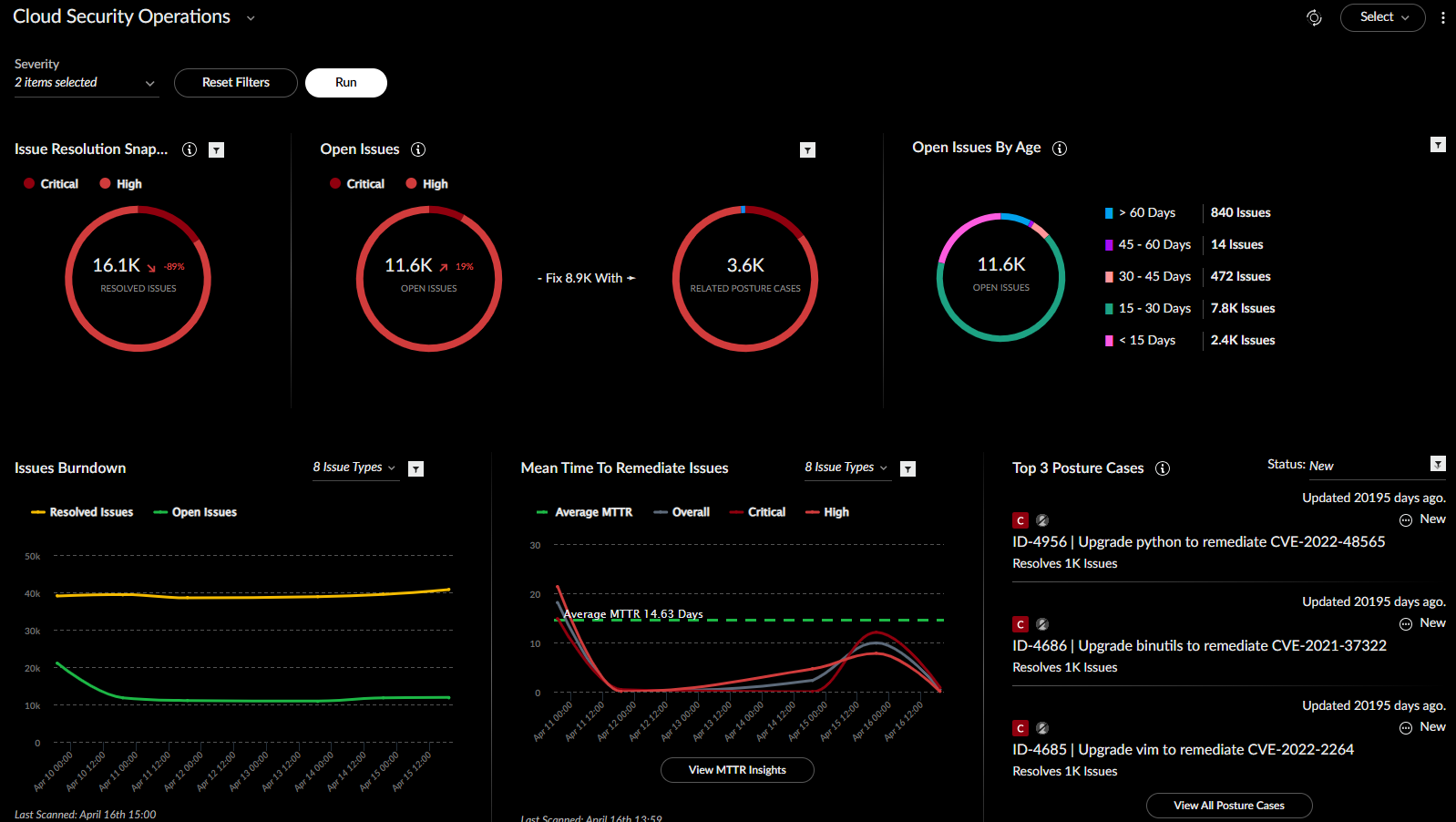This screenshot has height=822, width=1456.
Task: Click the 7.8K Issues value
Action: click(1243, 309)
